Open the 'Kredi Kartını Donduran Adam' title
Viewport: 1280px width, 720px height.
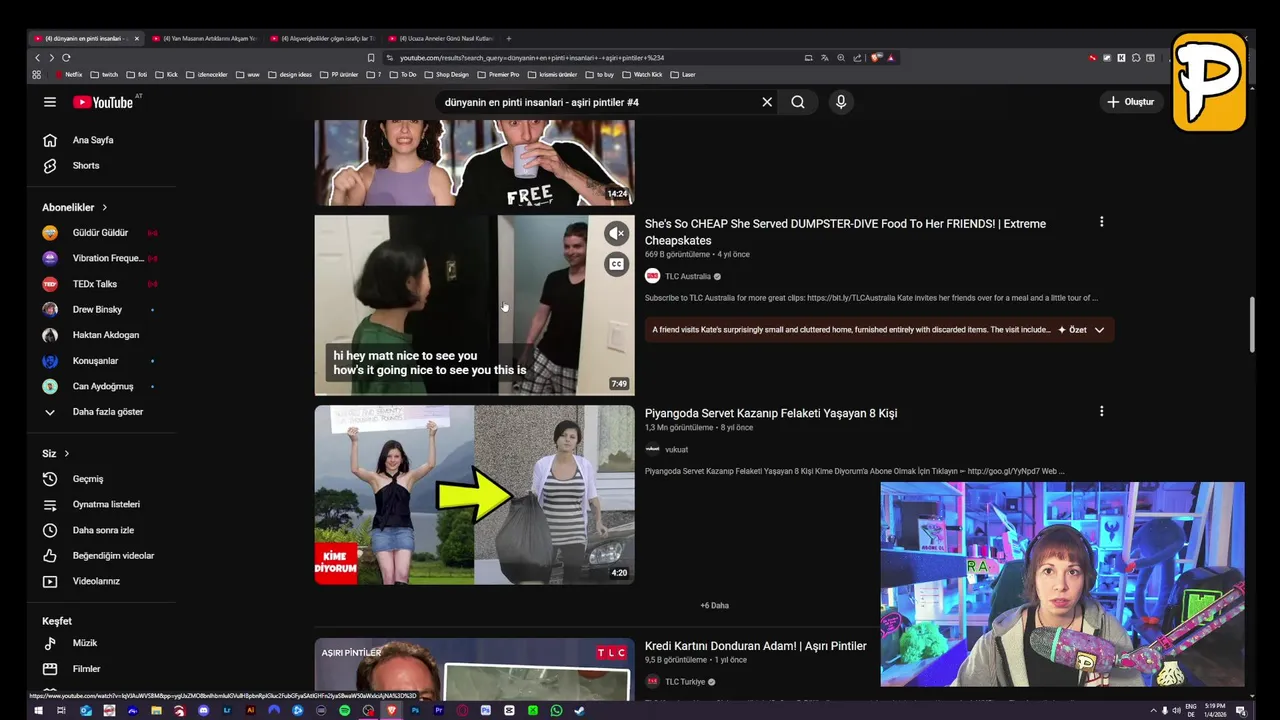pyautogui.click(x=756, y=646)
